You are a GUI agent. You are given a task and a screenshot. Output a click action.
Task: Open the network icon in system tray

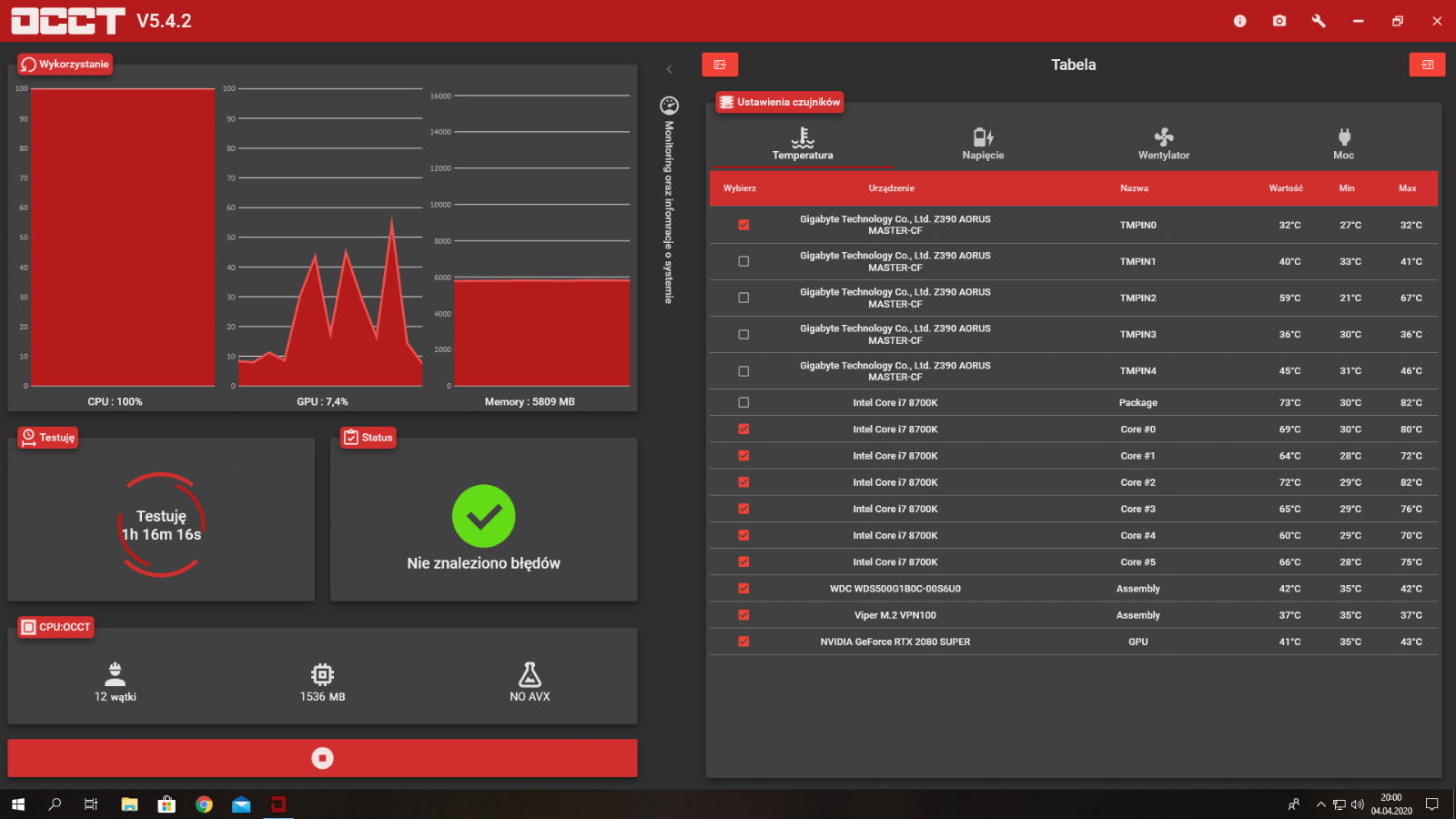[1340, 804]
